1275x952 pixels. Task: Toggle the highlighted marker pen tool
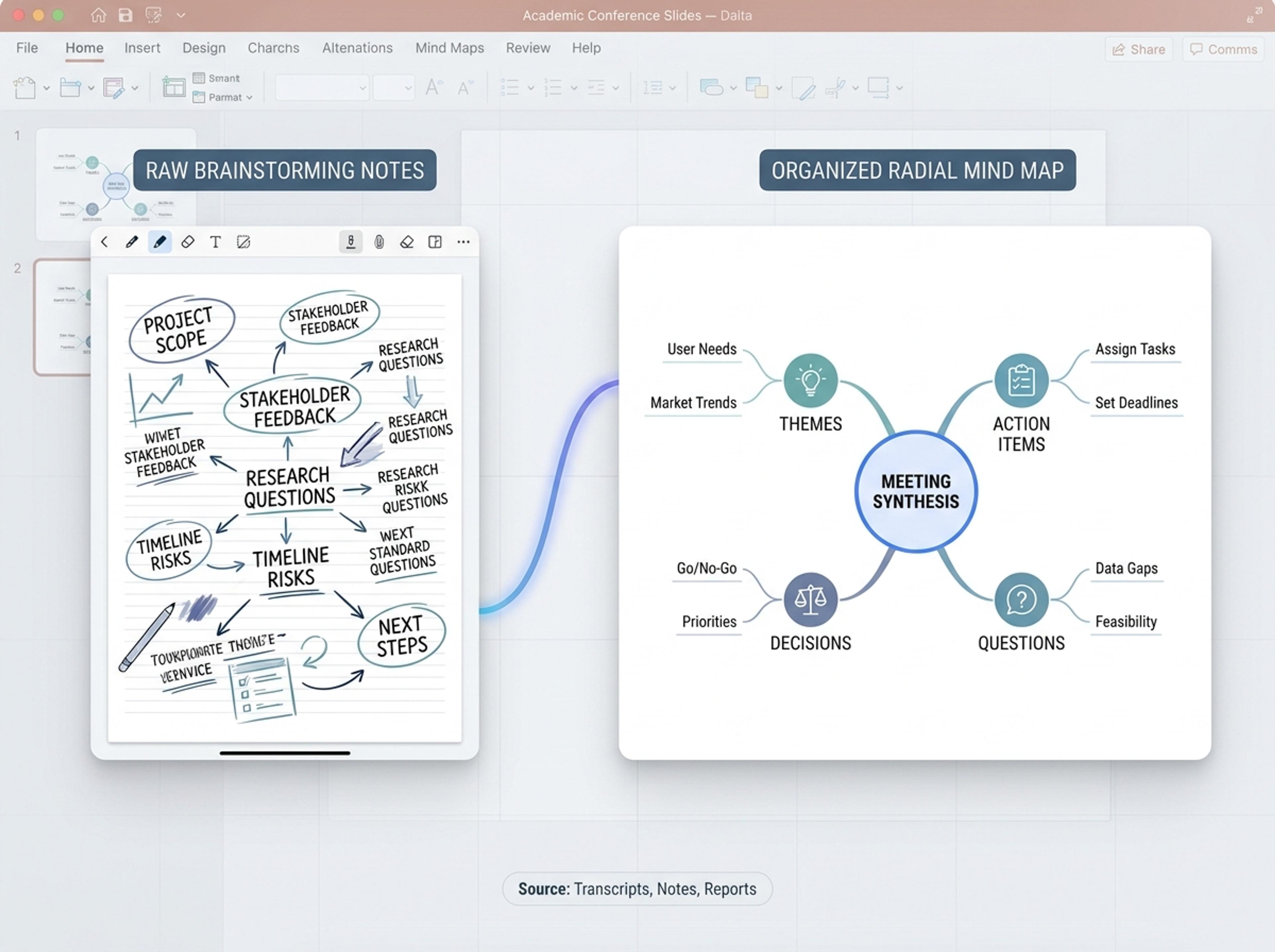pyautogui.click(x=160, y=242)
